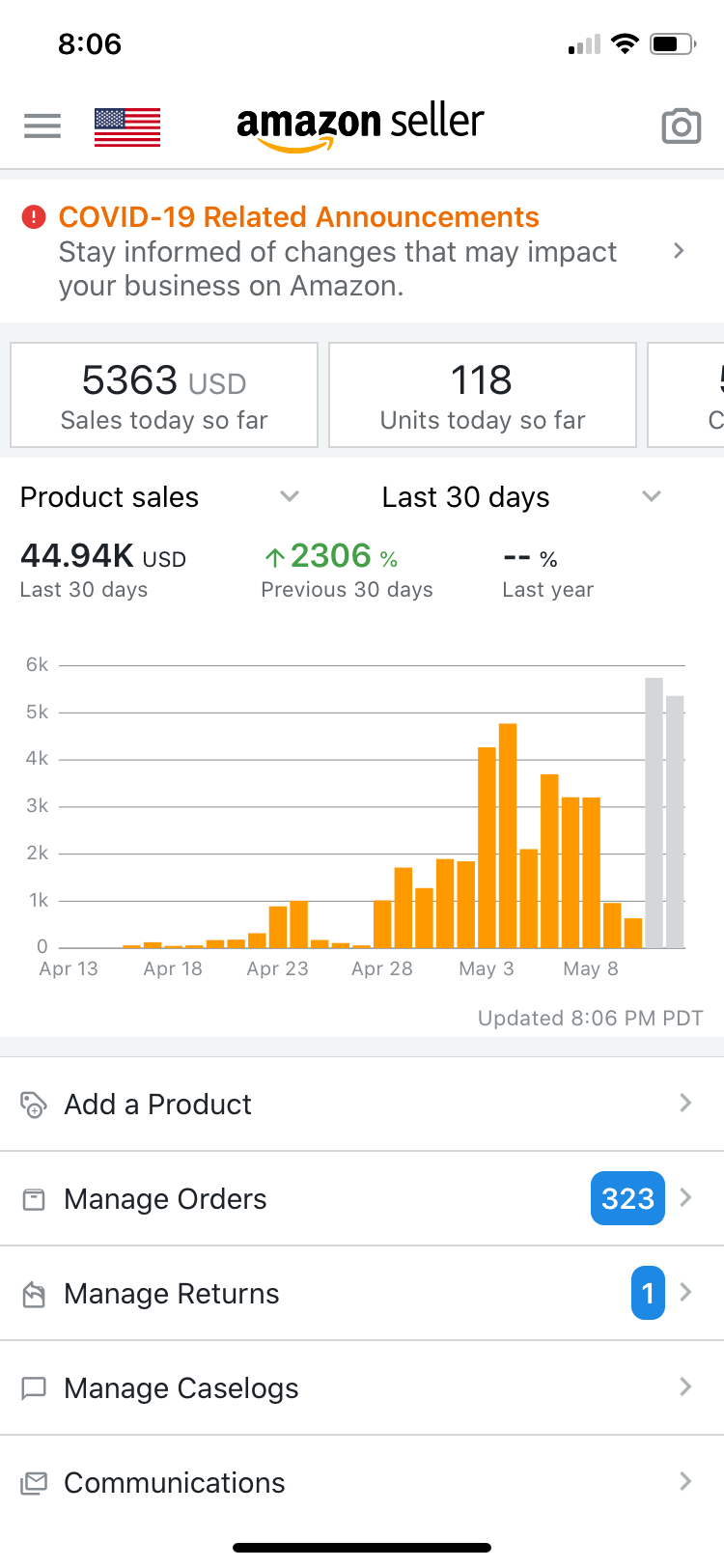Open the Manage Returns menu item
The height and width of the screenshot is (1568, 724).
tap(172, 1294)
